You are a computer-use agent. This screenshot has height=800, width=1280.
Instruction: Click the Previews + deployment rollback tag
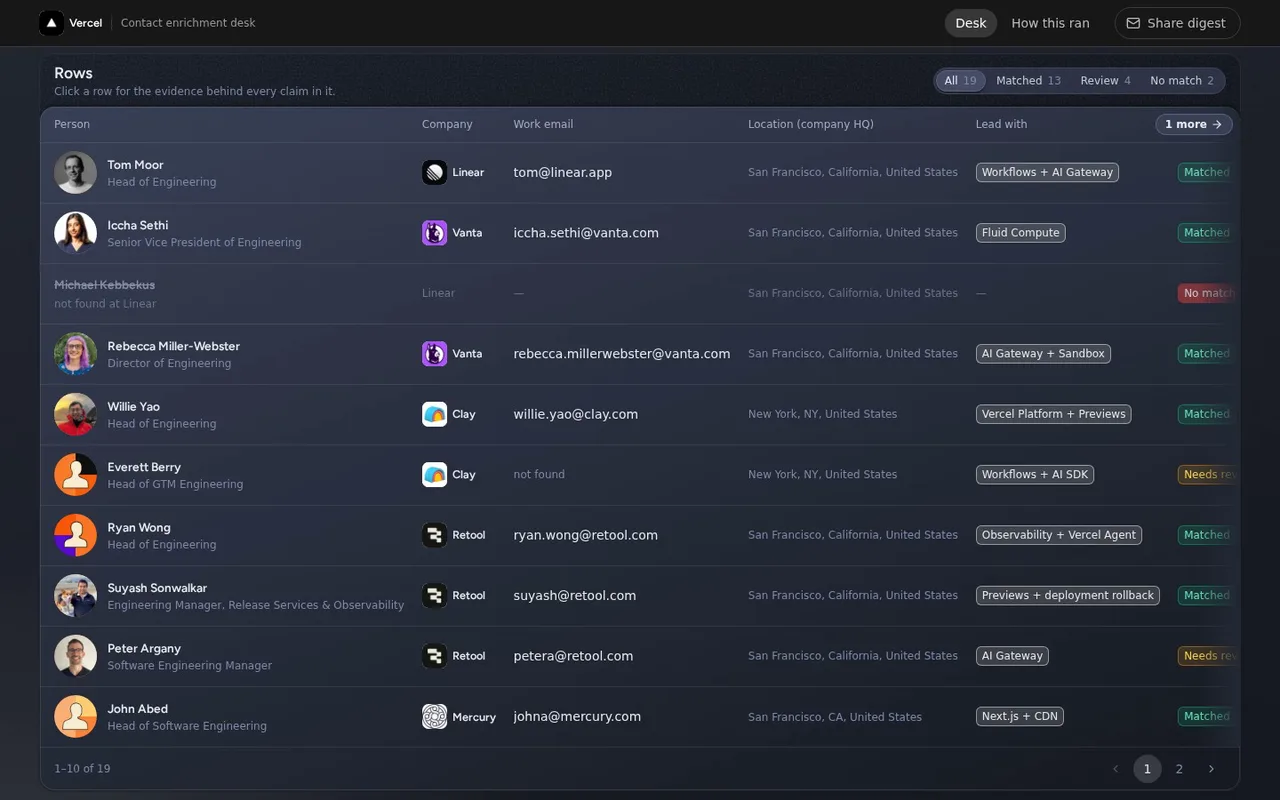pos(1067,596)
